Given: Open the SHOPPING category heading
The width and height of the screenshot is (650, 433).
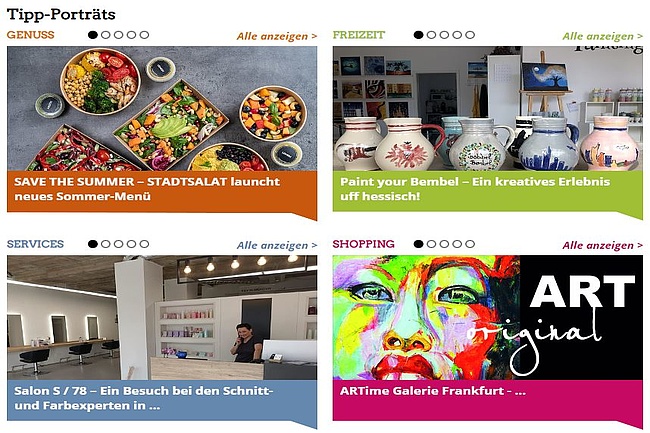Looking at the screenshot, I should (364, 244).
